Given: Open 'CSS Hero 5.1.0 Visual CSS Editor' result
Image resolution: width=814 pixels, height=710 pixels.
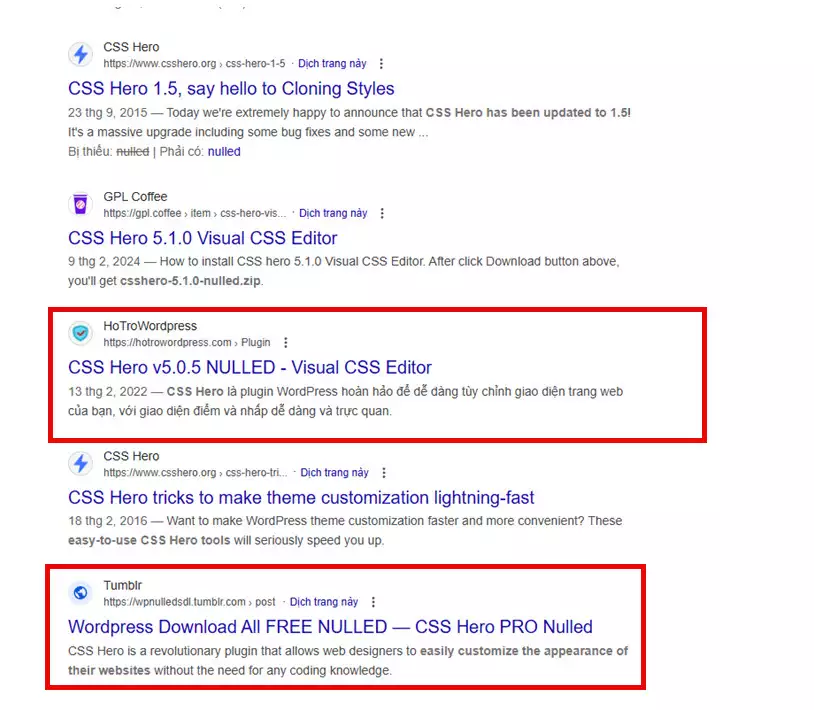Looking at the screenshot, I should coord(202,238).
